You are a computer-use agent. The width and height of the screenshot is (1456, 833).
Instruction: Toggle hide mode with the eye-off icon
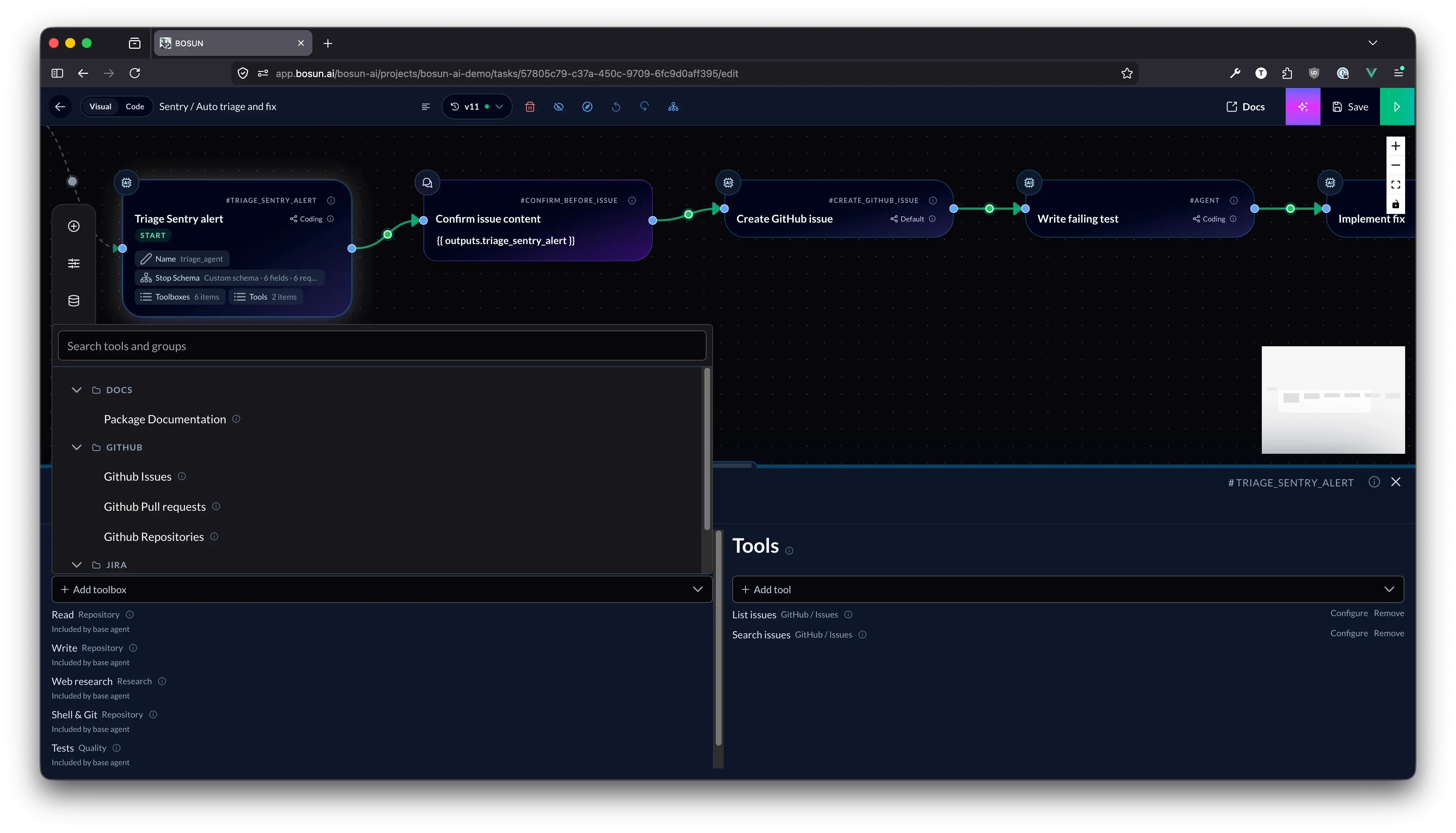coord(558,106)
